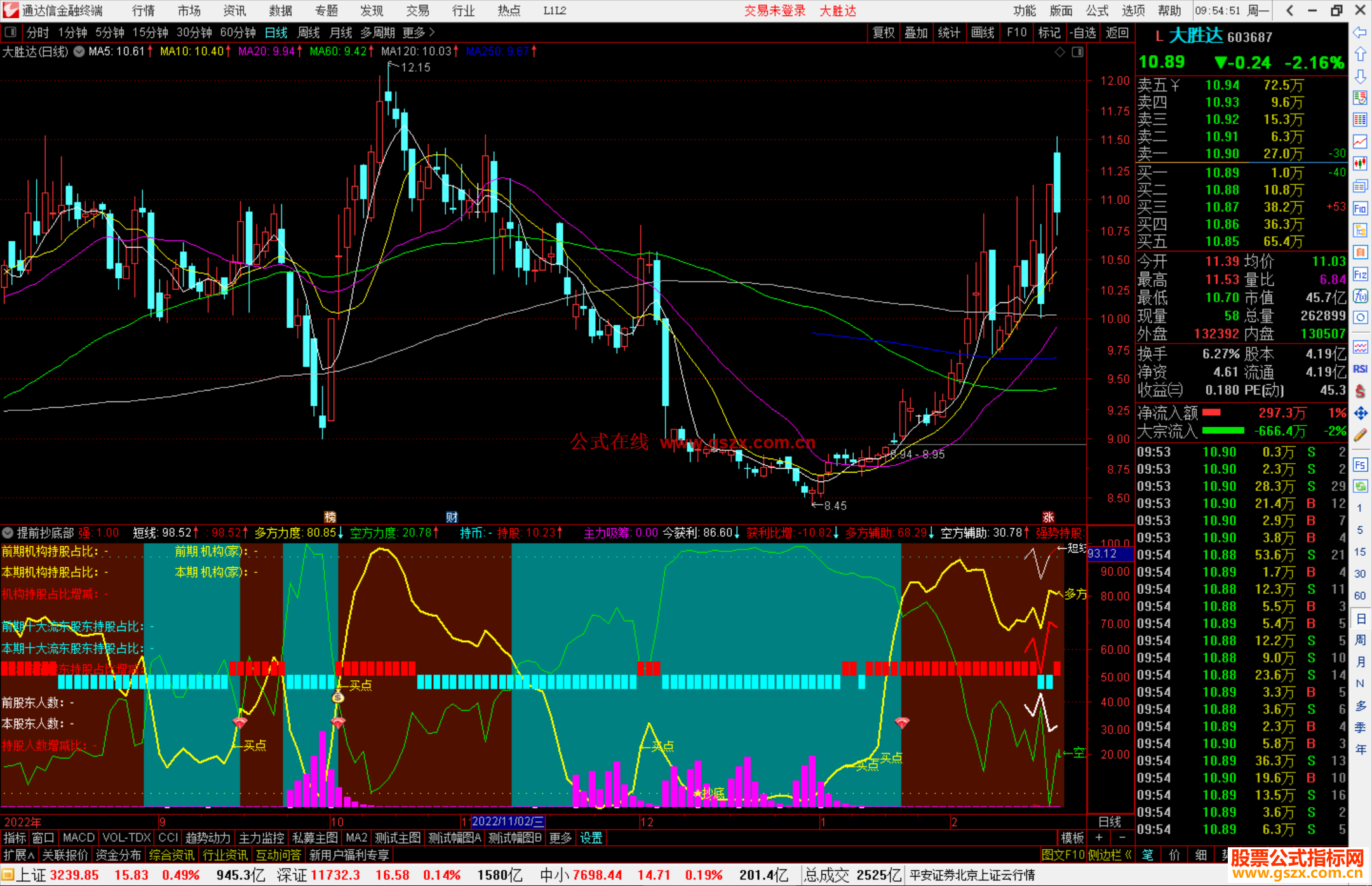
Task: Click the pencil drawing tool icon
Action: [x=1360, y=436]
